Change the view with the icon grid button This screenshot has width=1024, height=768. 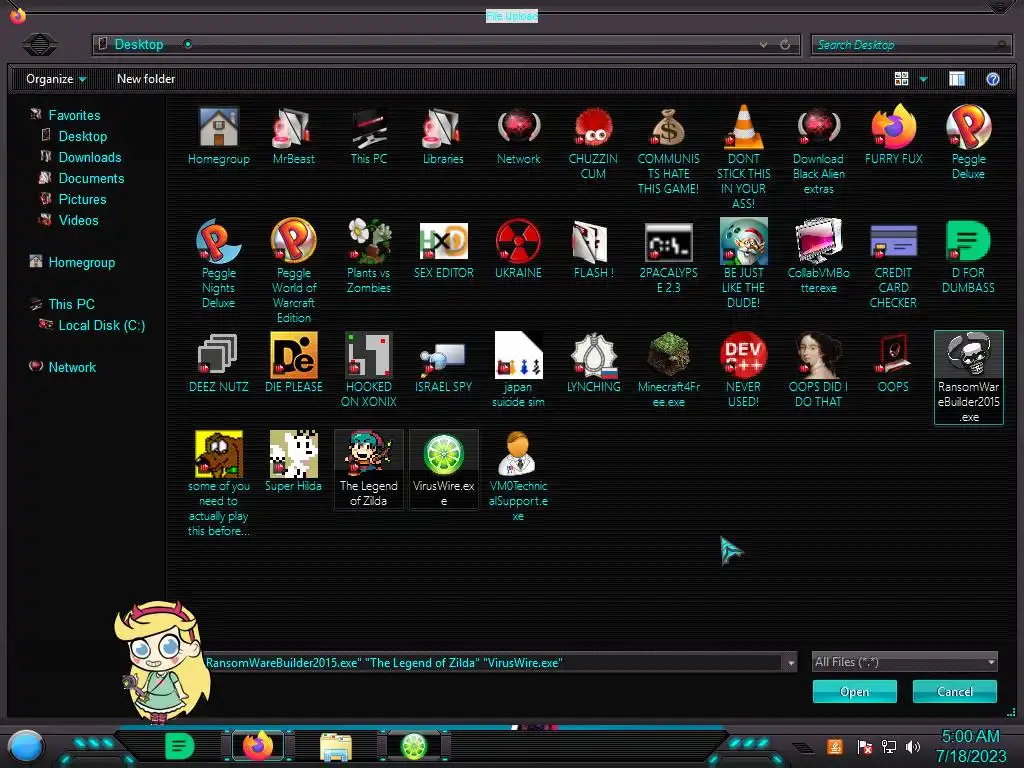901,79
